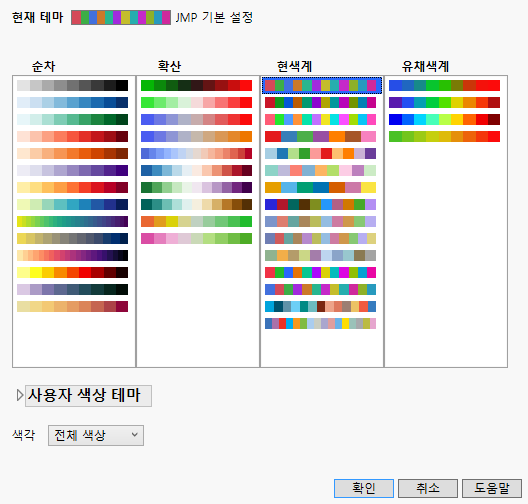Pick the purple-blue-green-yellow-red spectral theme
This screenshot has height=504, width=528.
tap(444, 102)
